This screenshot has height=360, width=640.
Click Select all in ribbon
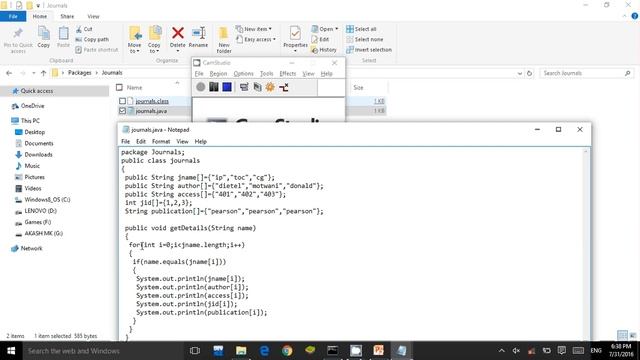361,29
